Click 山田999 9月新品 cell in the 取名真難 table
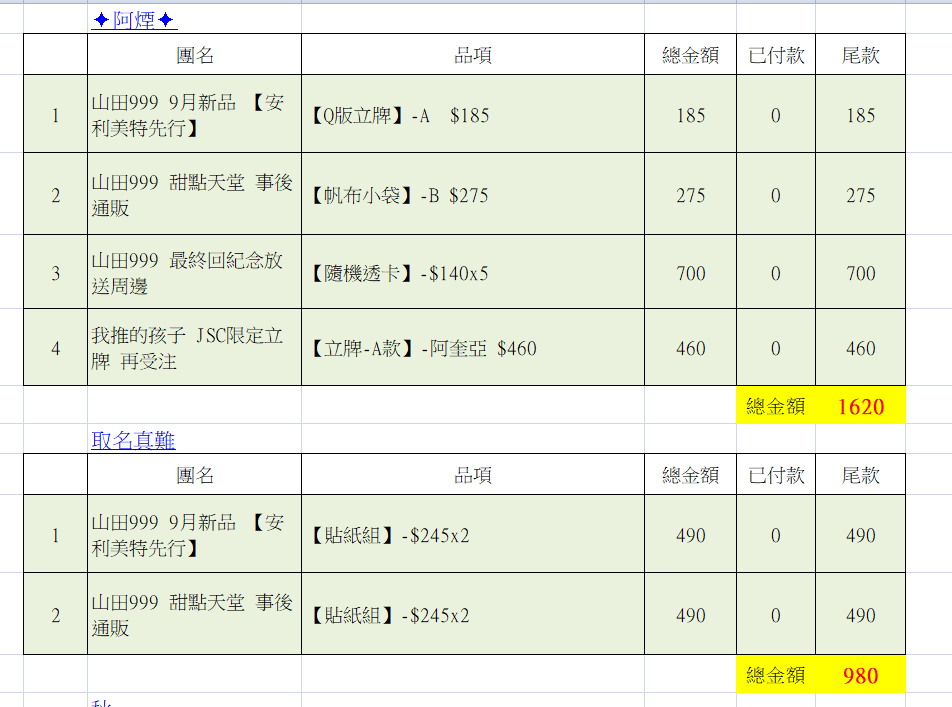The image size is (952, 707). pyautogui.click(x=194, y=535)
